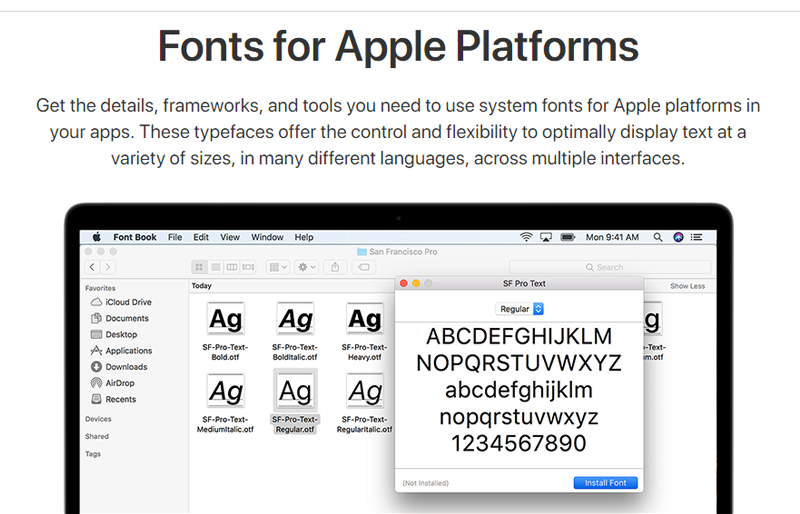Click the Share toolbar icon
Viewport: 800px width, 514px height.
(335, 267)
